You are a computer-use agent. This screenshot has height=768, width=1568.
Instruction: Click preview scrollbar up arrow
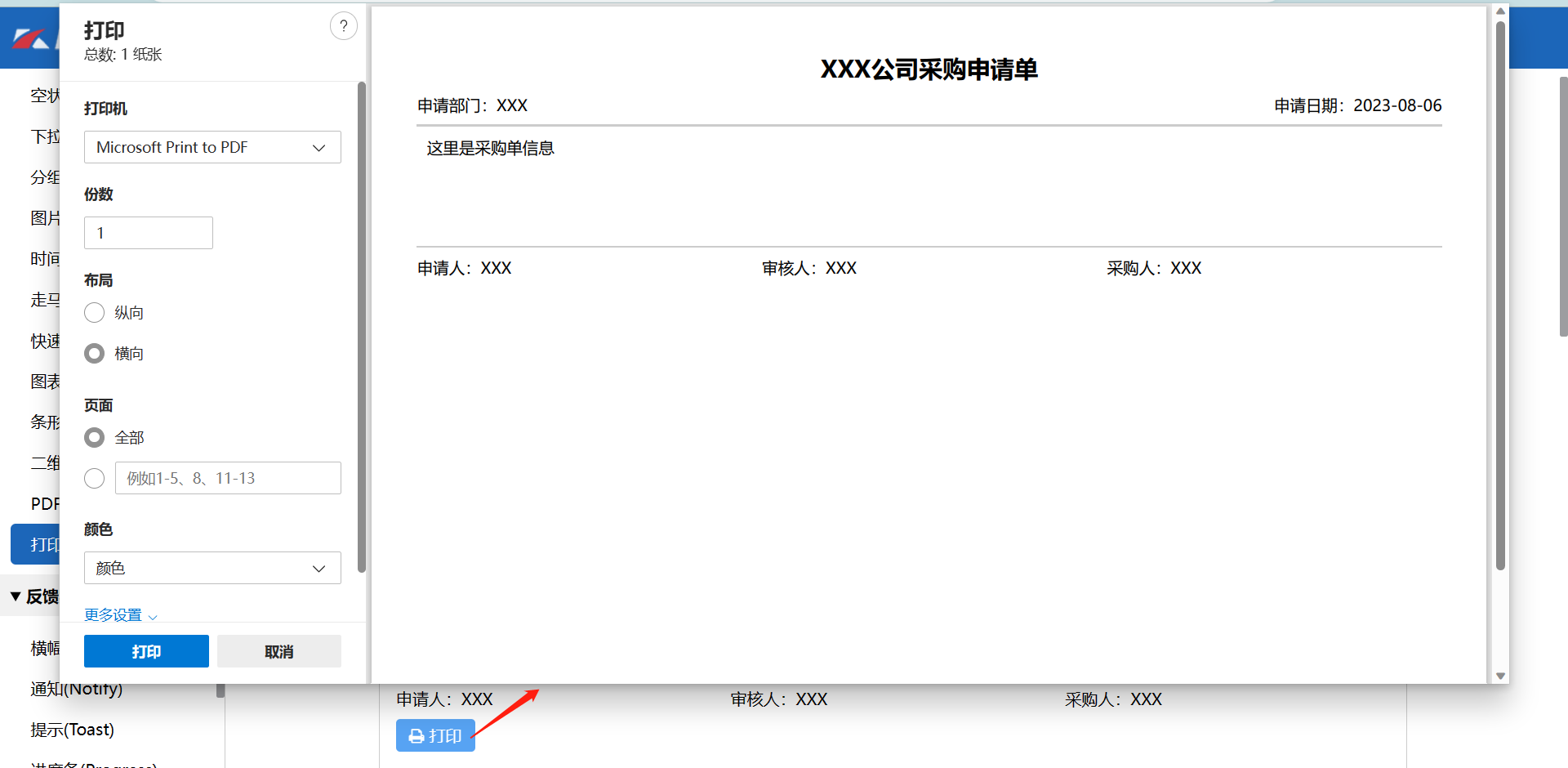[1500, 11]
